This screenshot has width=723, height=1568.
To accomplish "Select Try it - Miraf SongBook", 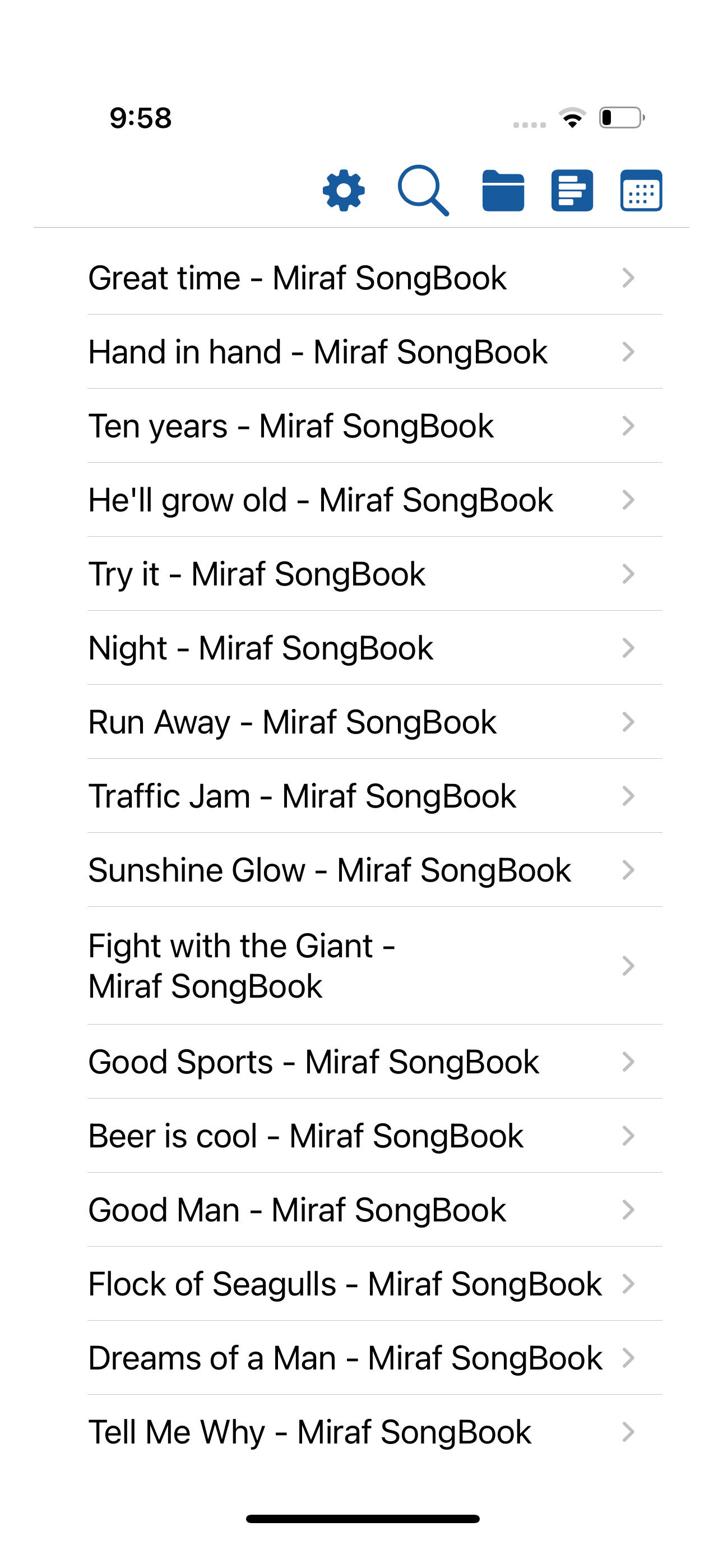I will (x=375, y=574).
